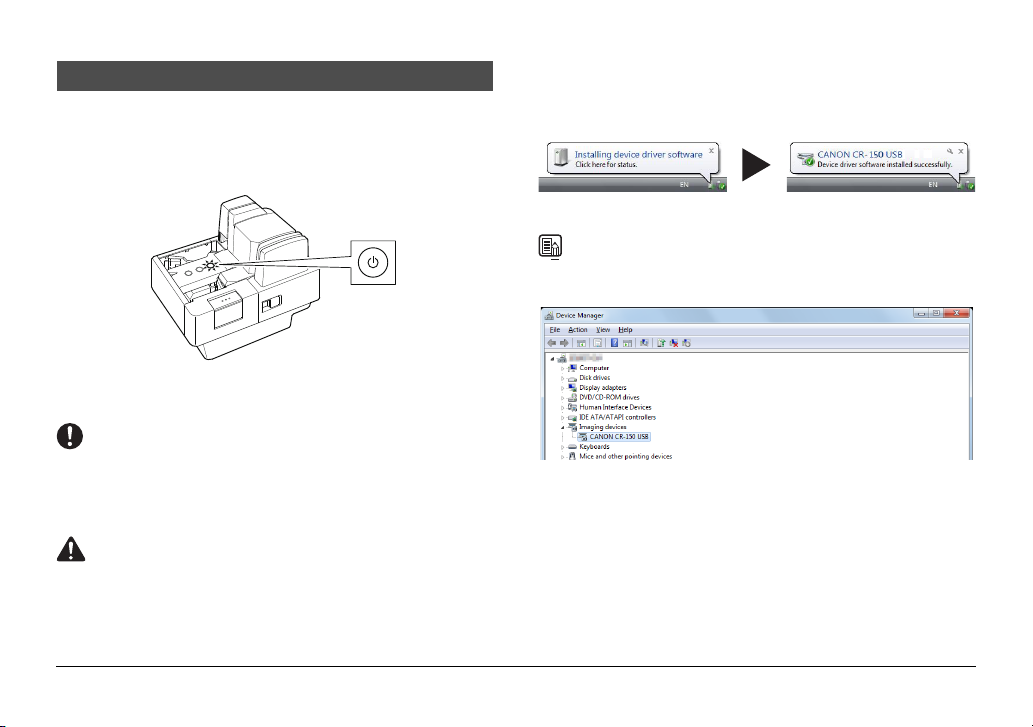This screenshot has width=1033, height=727.
Task: Select the Disk drives label
Action: (x=594, y=378)
